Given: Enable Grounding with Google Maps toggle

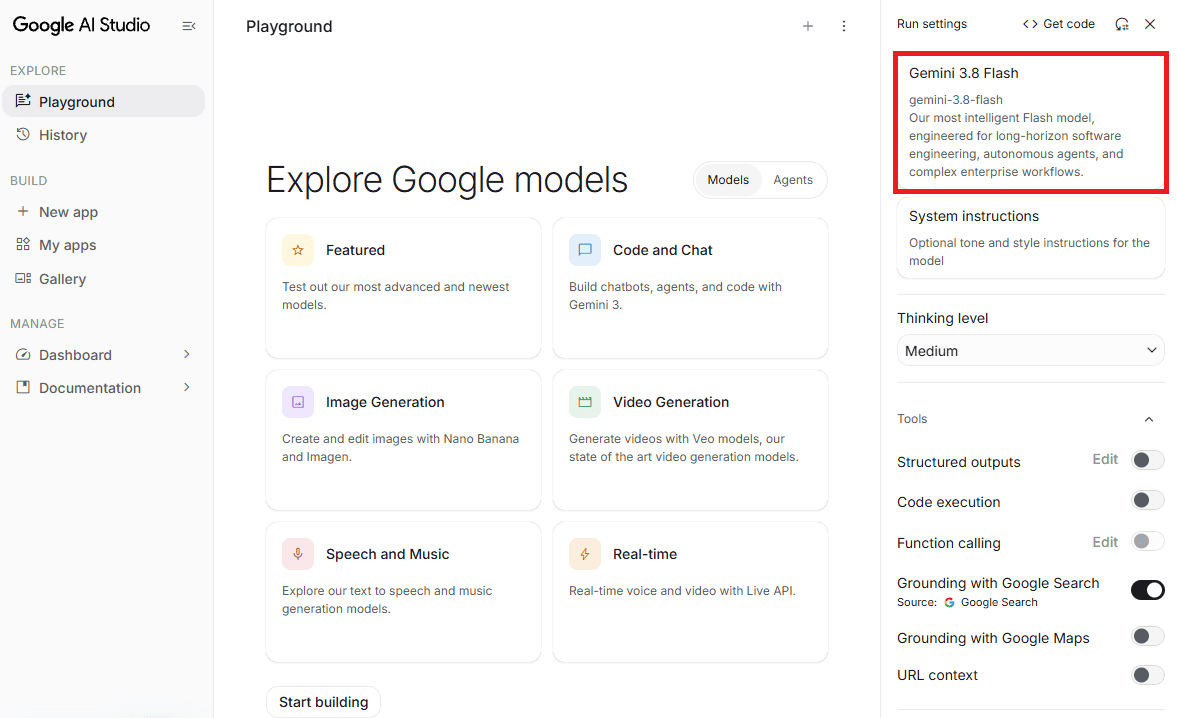Looking at the screenshot, I should pyautogui.click(x=1148, y=636).
